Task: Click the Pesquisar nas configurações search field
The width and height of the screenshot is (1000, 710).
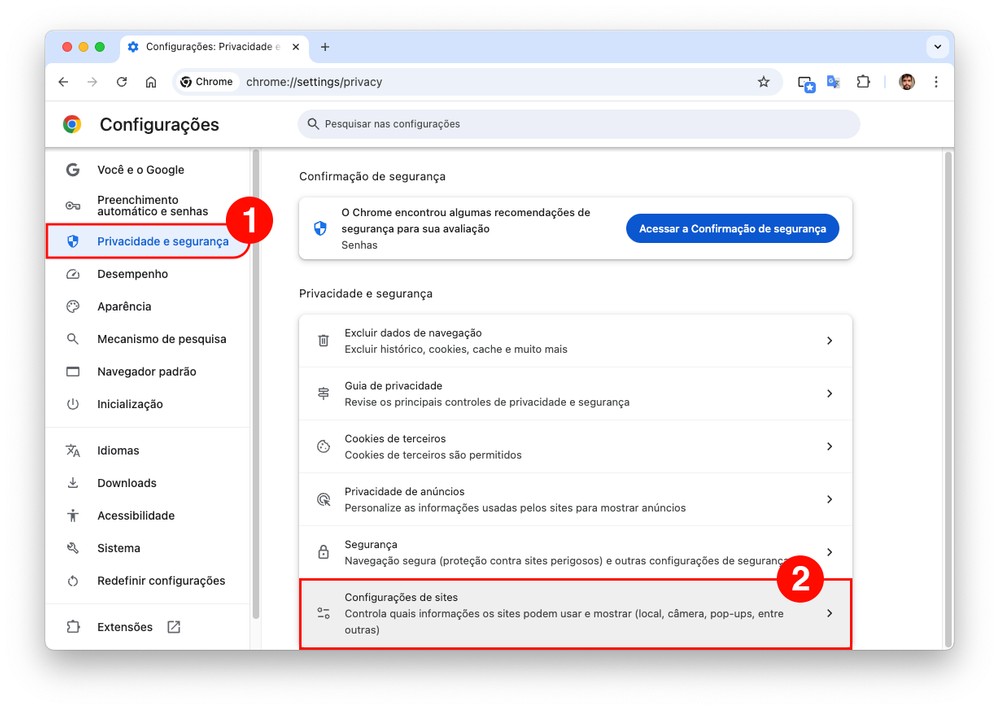Action: 578,124
